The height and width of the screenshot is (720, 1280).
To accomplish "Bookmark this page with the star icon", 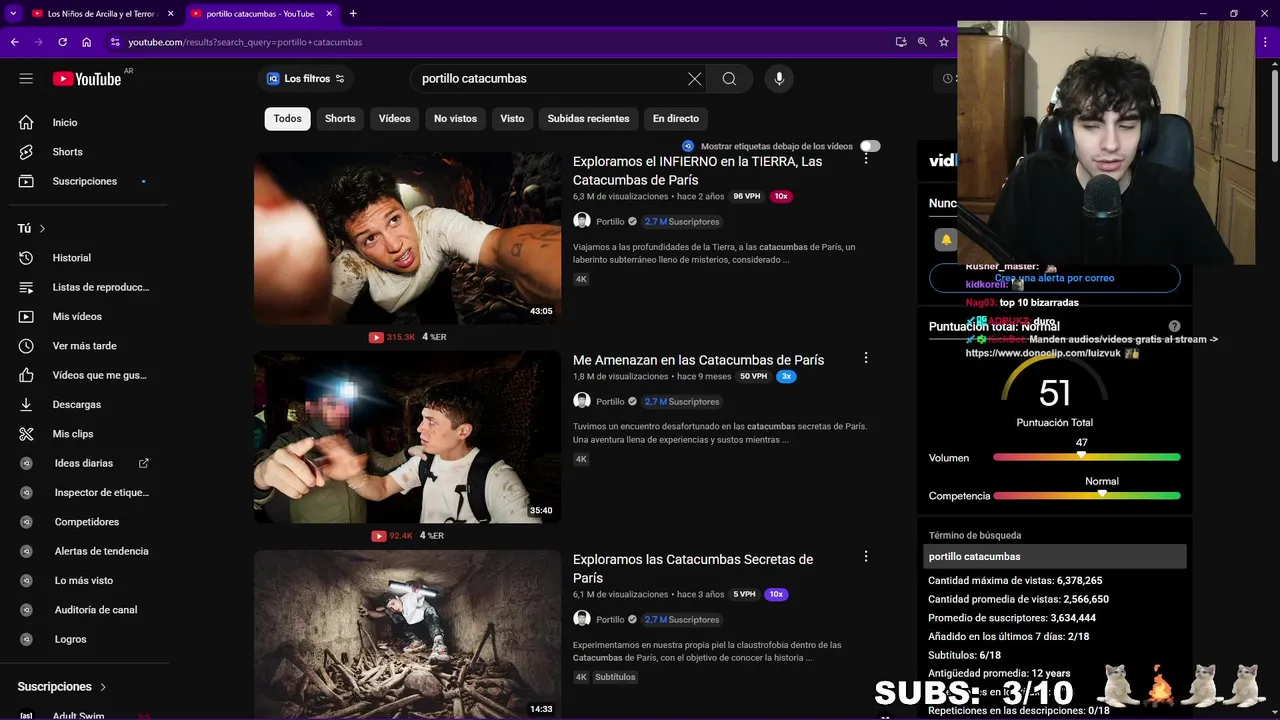I will pyautogui.click(x=943, y=42).
